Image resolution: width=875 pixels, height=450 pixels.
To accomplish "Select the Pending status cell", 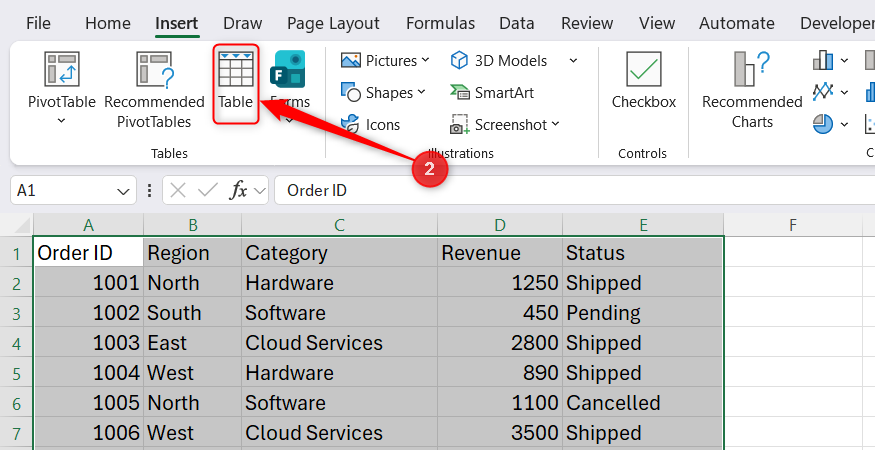I will click(x=643, y=313).
